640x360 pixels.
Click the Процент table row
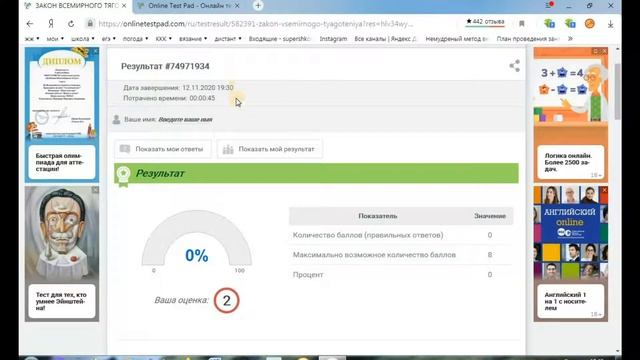click(x=401, y=275)
